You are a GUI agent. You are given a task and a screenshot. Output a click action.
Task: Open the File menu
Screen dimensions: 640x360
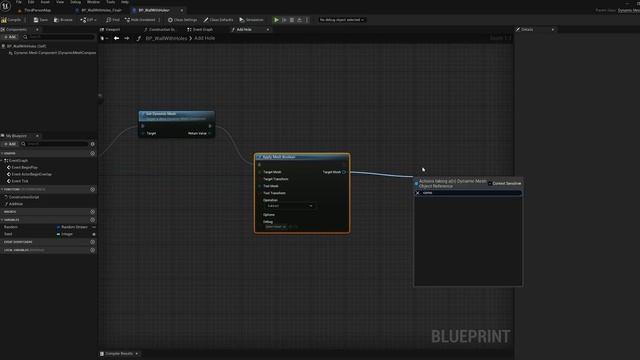(19, 2)
